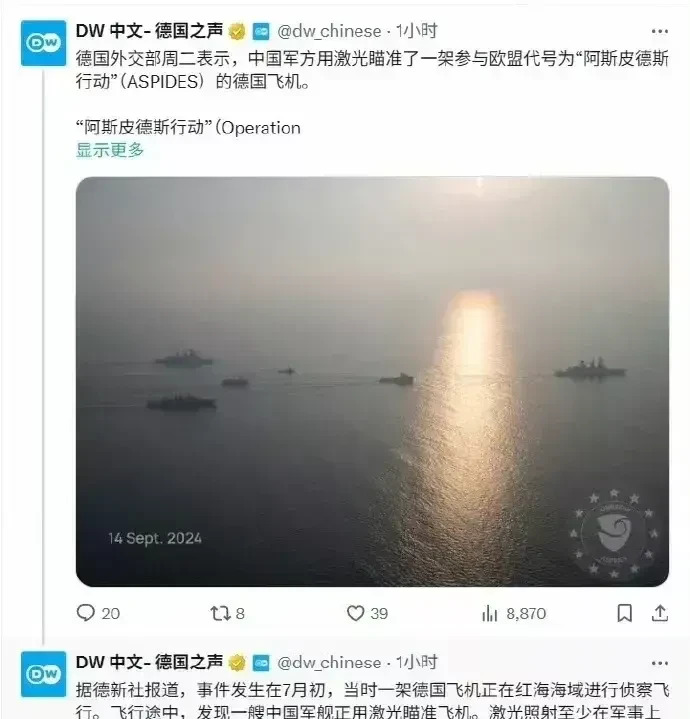Open DW avatar on the second tweet

(44, 674)
